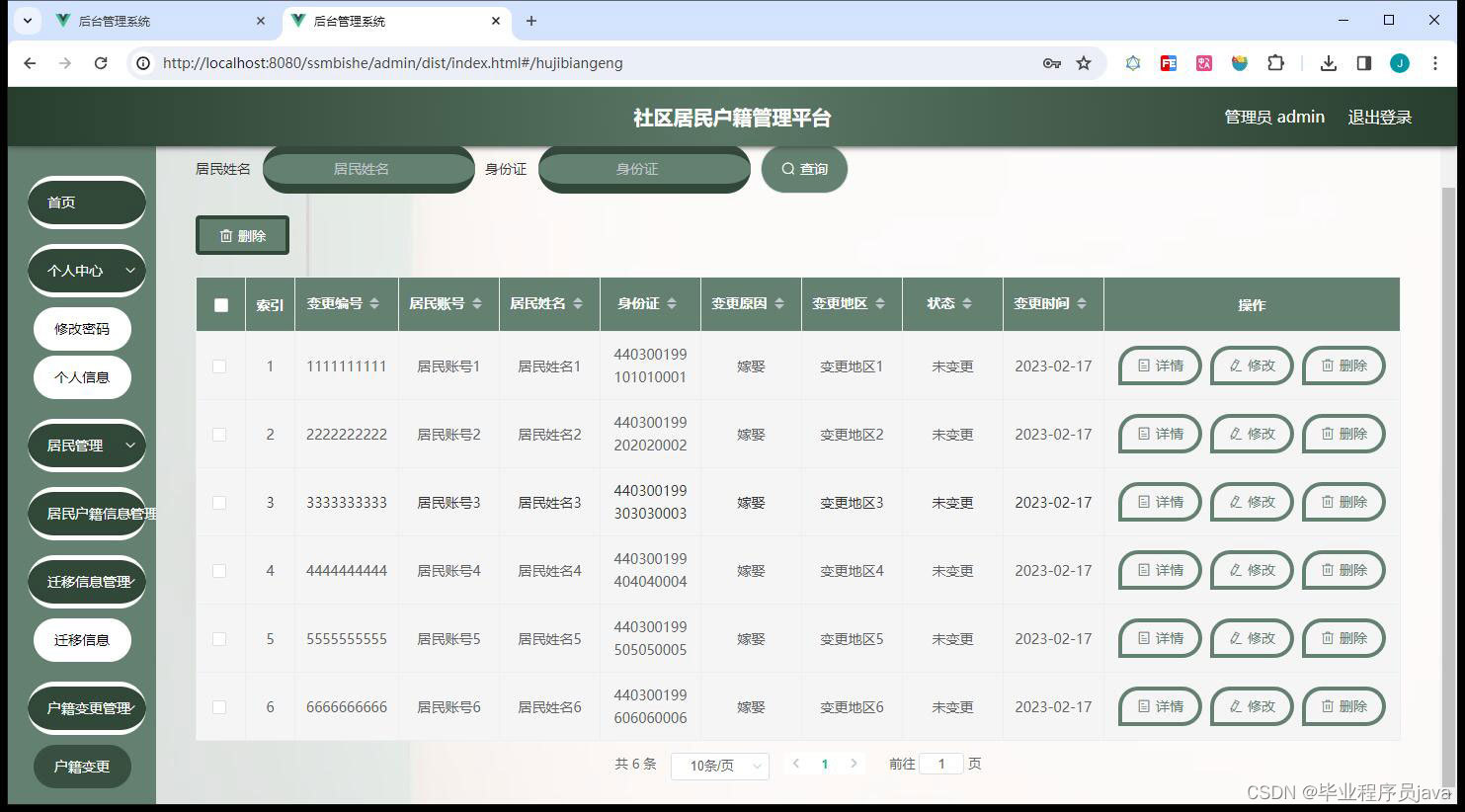Open the browser downloads icon
The width and height of the screenshot is (1465, 812).
[x=1329, y=63]
